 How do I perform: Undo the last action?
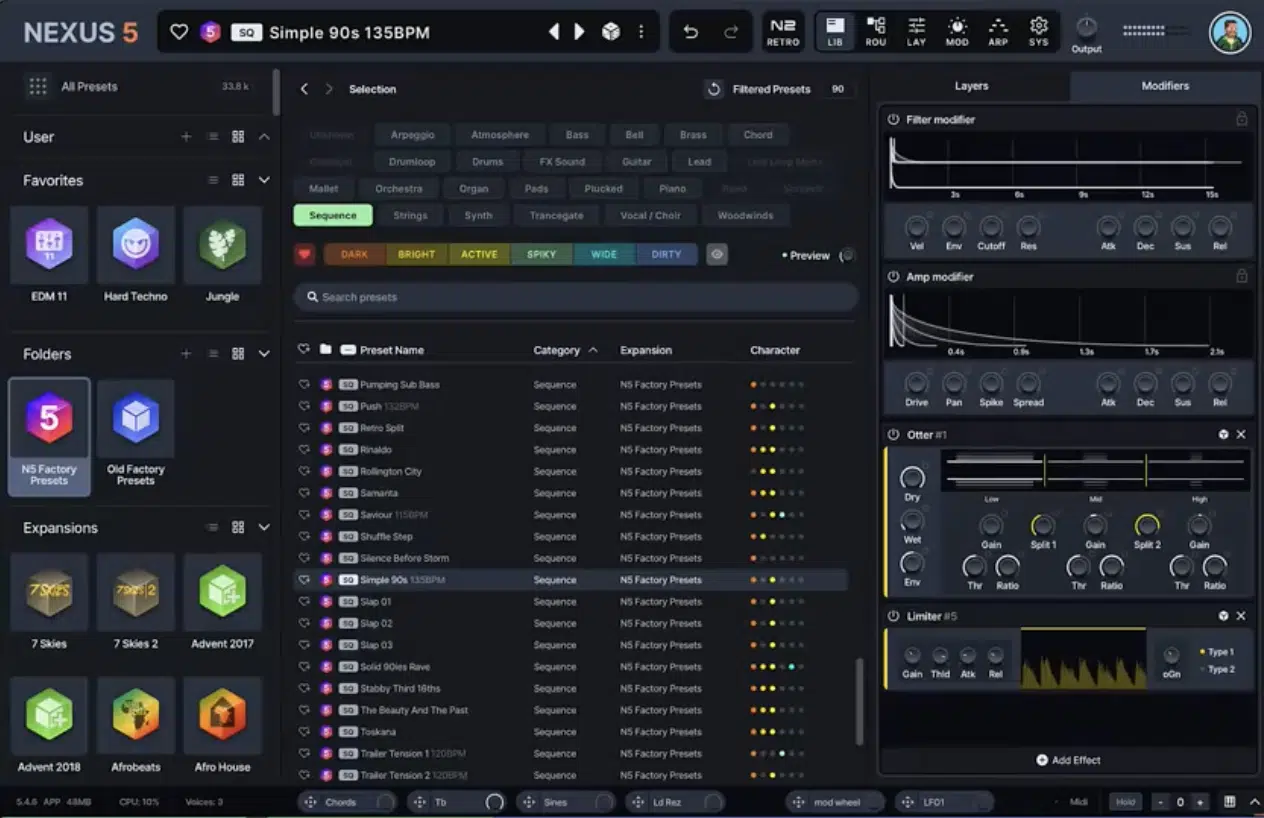pos(690,32)
